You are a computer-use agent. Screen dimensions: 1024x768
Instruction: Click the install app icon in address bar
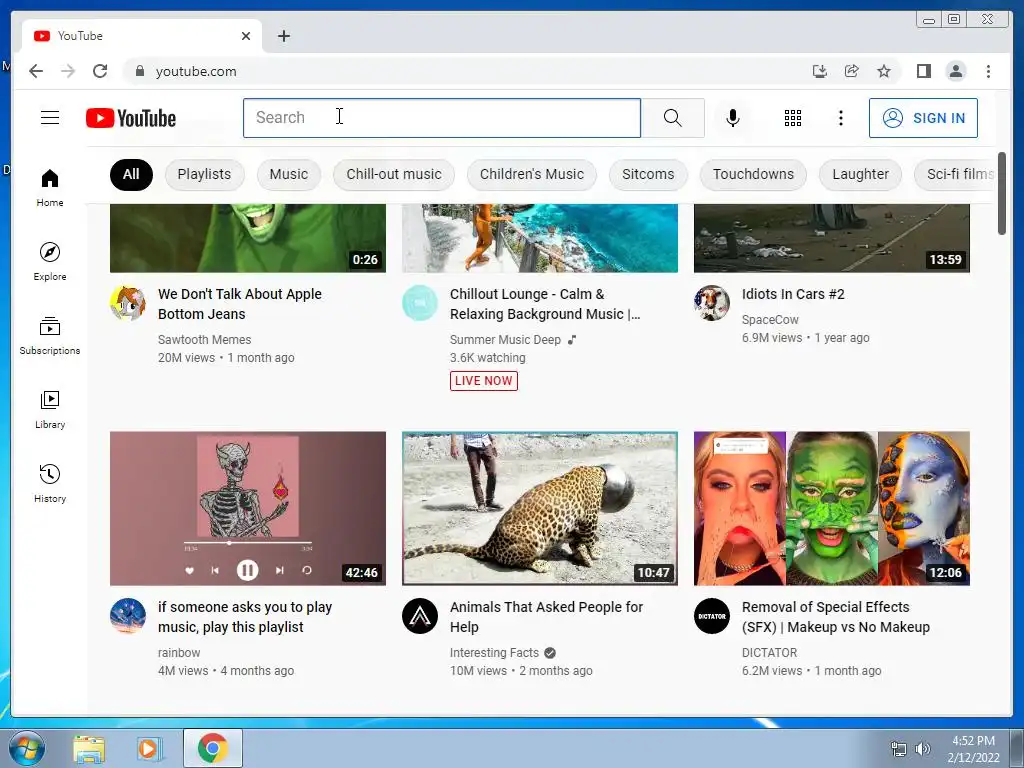[820, 71]
